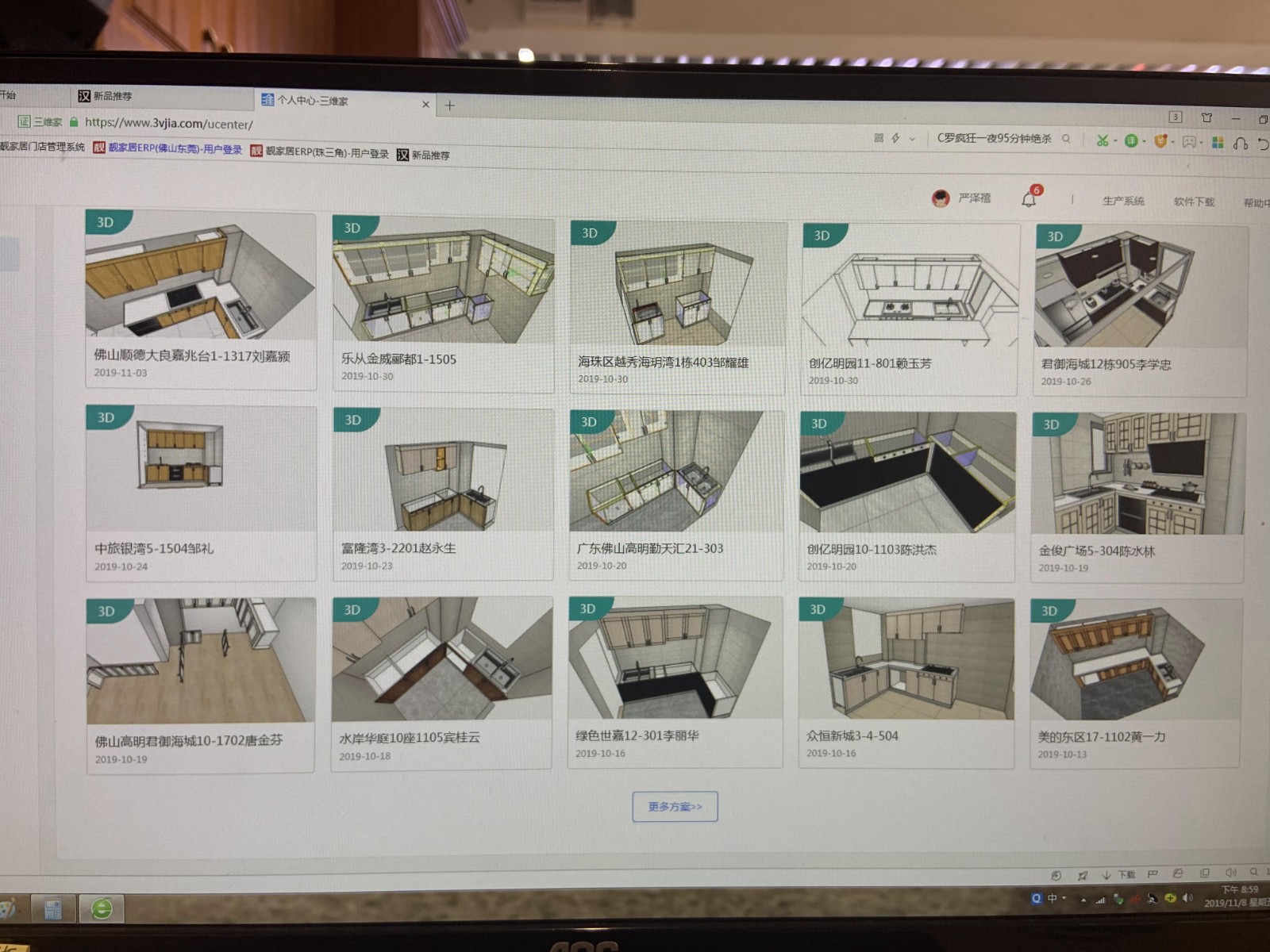The width and height of the screenshot is (1270, 952).
Task: Click the QR code icon beside address bar
Action: pos(879,138)
